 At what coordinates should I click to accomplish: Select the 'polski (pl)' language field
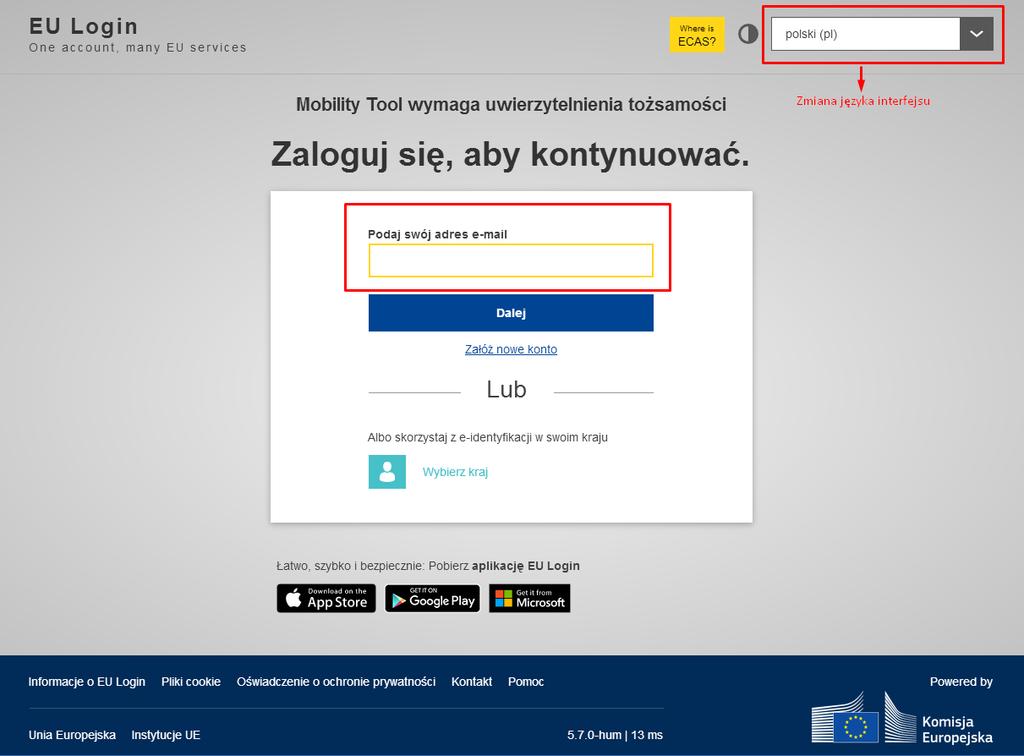coord(865,34)
